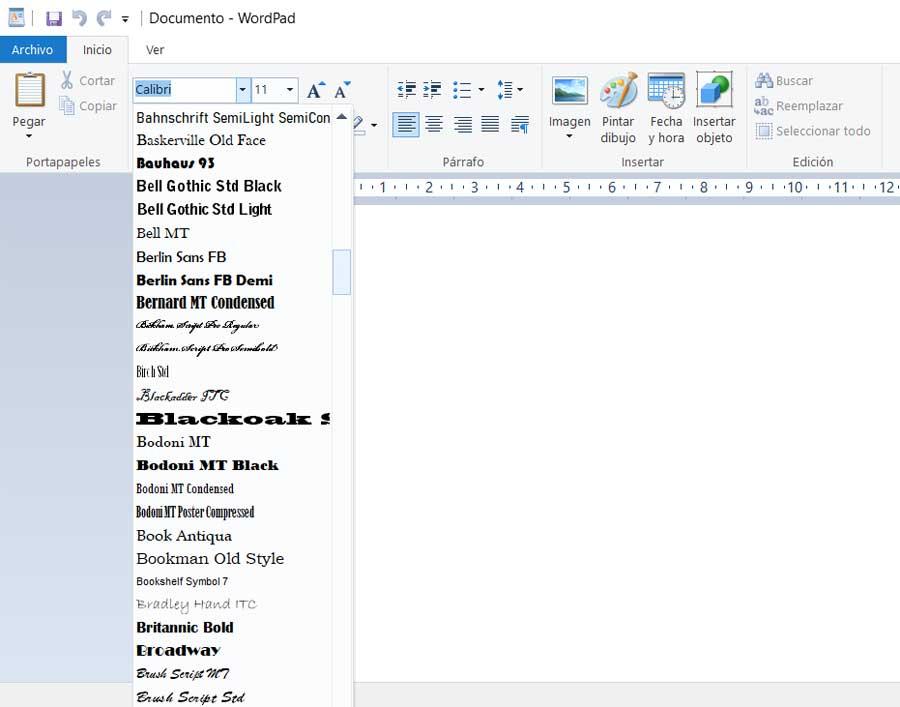The image size is (900, 707).
Task: Click the decrease indent icon
Action: click(x=406, y=90)
